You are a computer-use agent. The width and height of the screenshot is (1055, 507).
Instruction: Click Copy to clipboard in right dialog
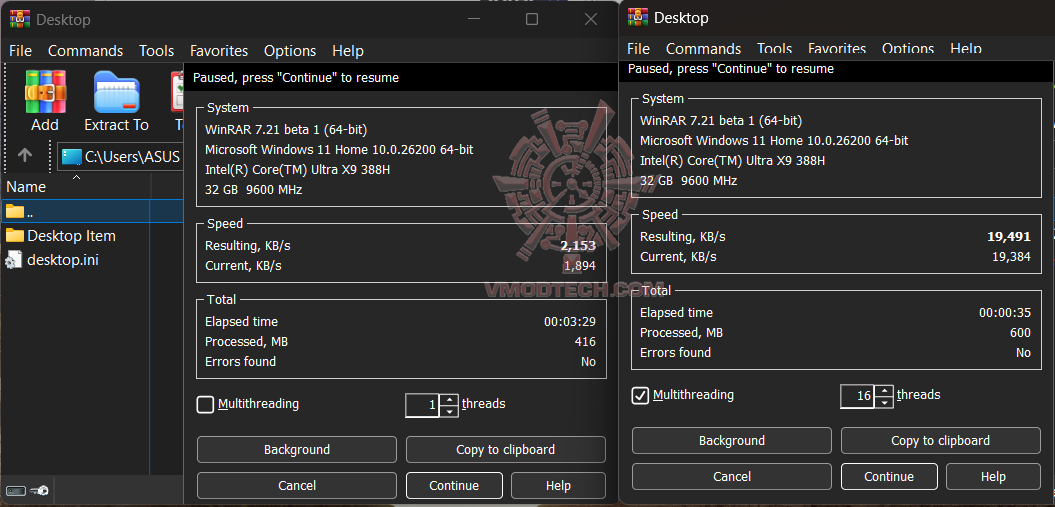tap(941, 441)
